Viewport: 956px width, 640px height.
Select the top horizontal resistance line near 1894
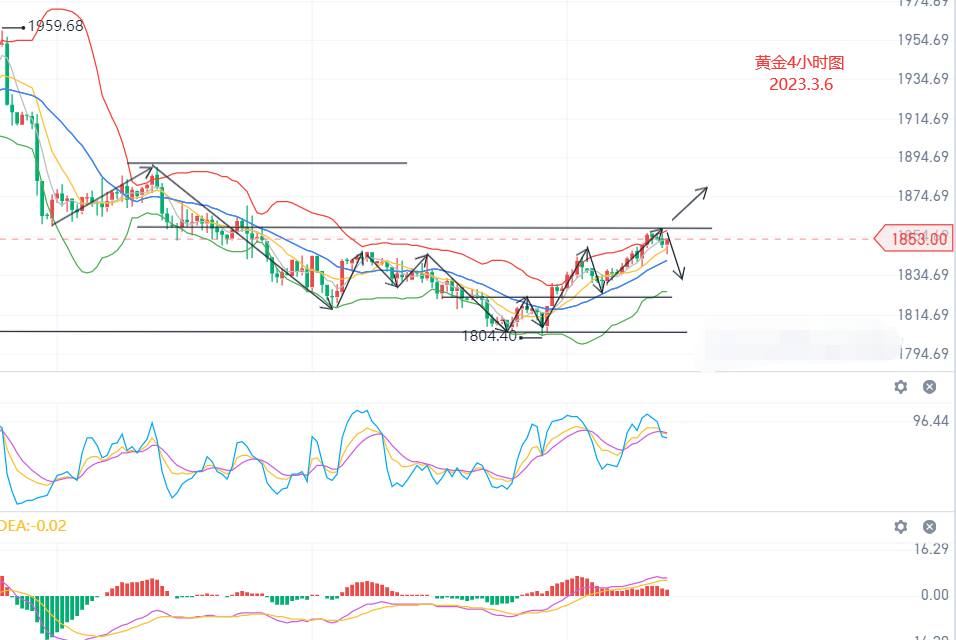click(300, 163)
